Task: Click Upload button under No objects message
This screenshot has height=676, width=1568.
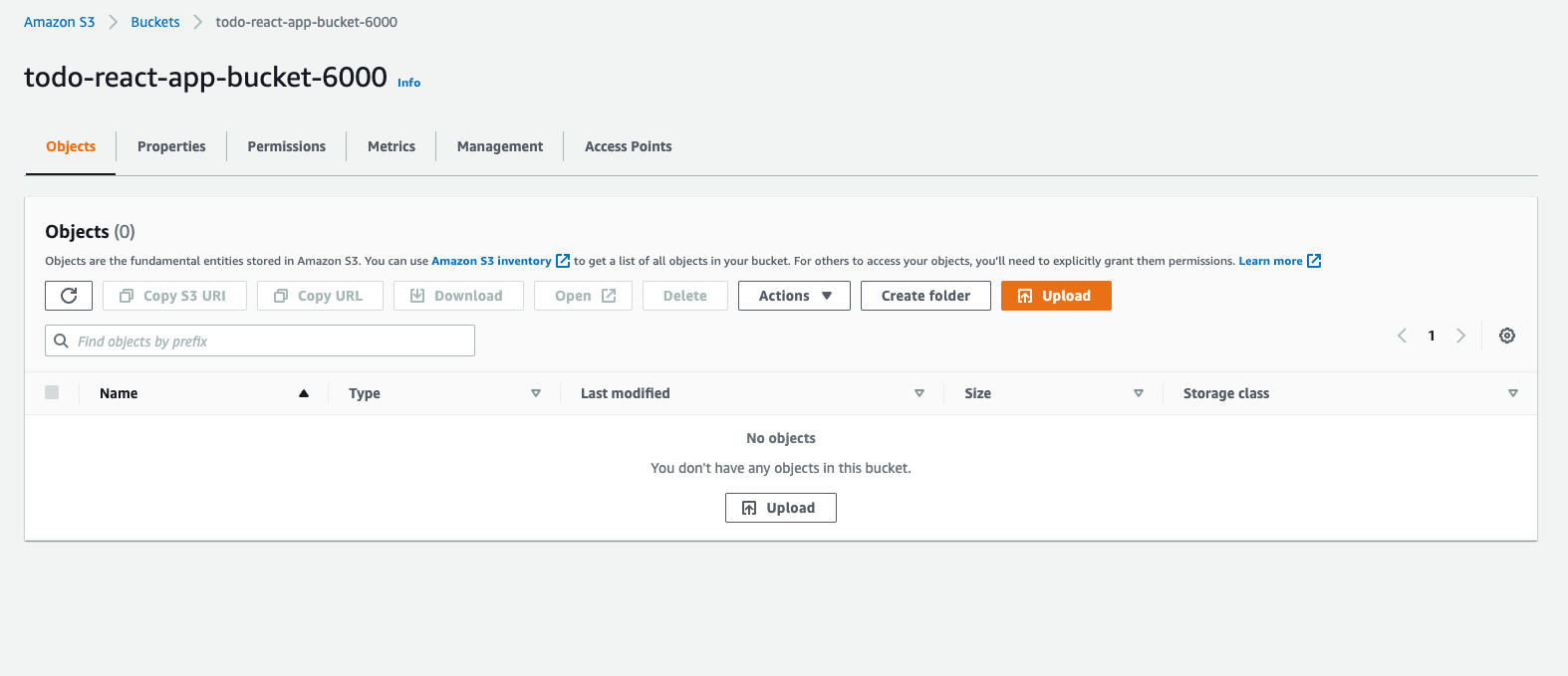Action: (x=781, y=508)
